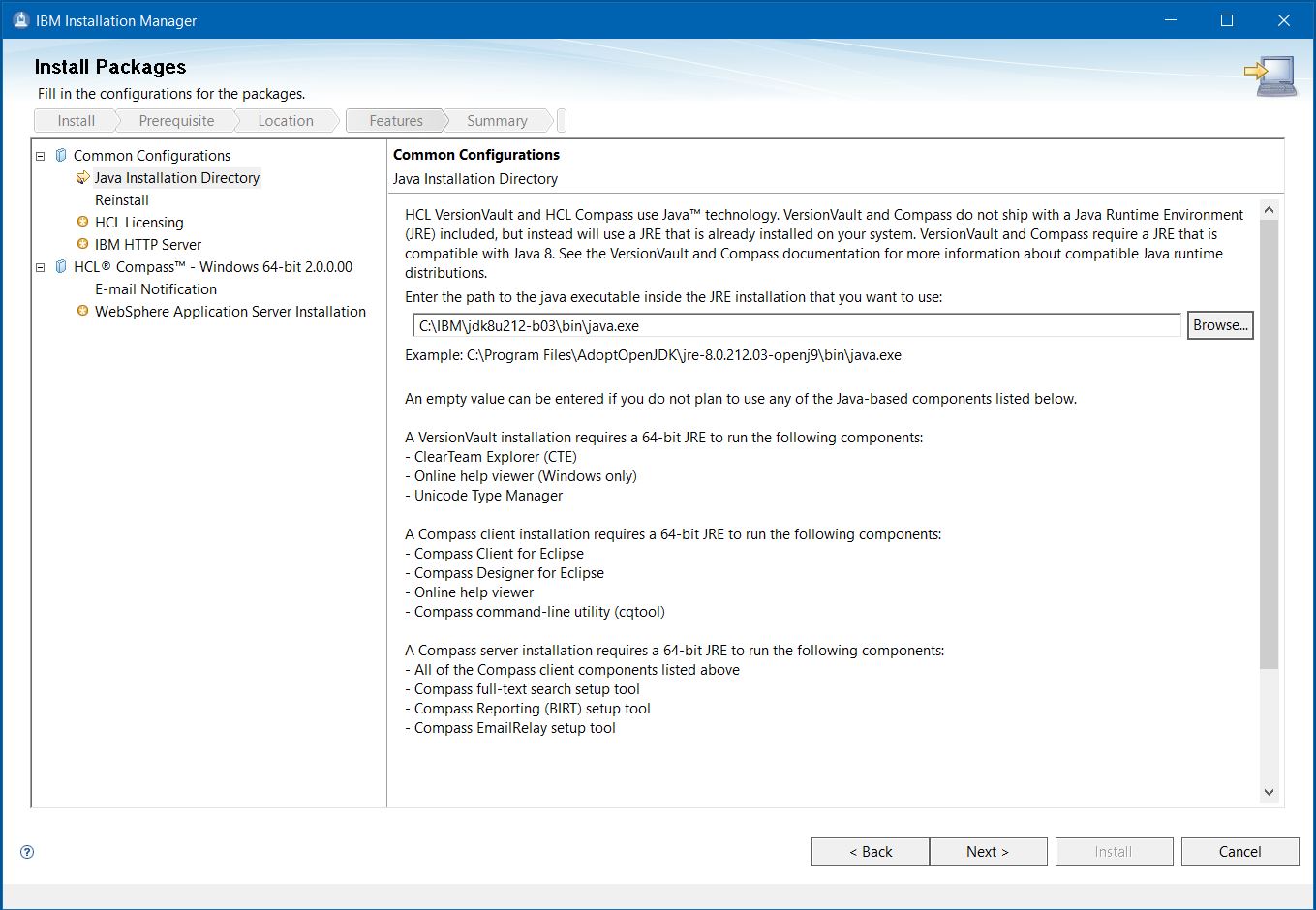Click "Fill in the configurations for the packages." text
The width and height of the screenshot is (1316, 910).
point(171,94)
